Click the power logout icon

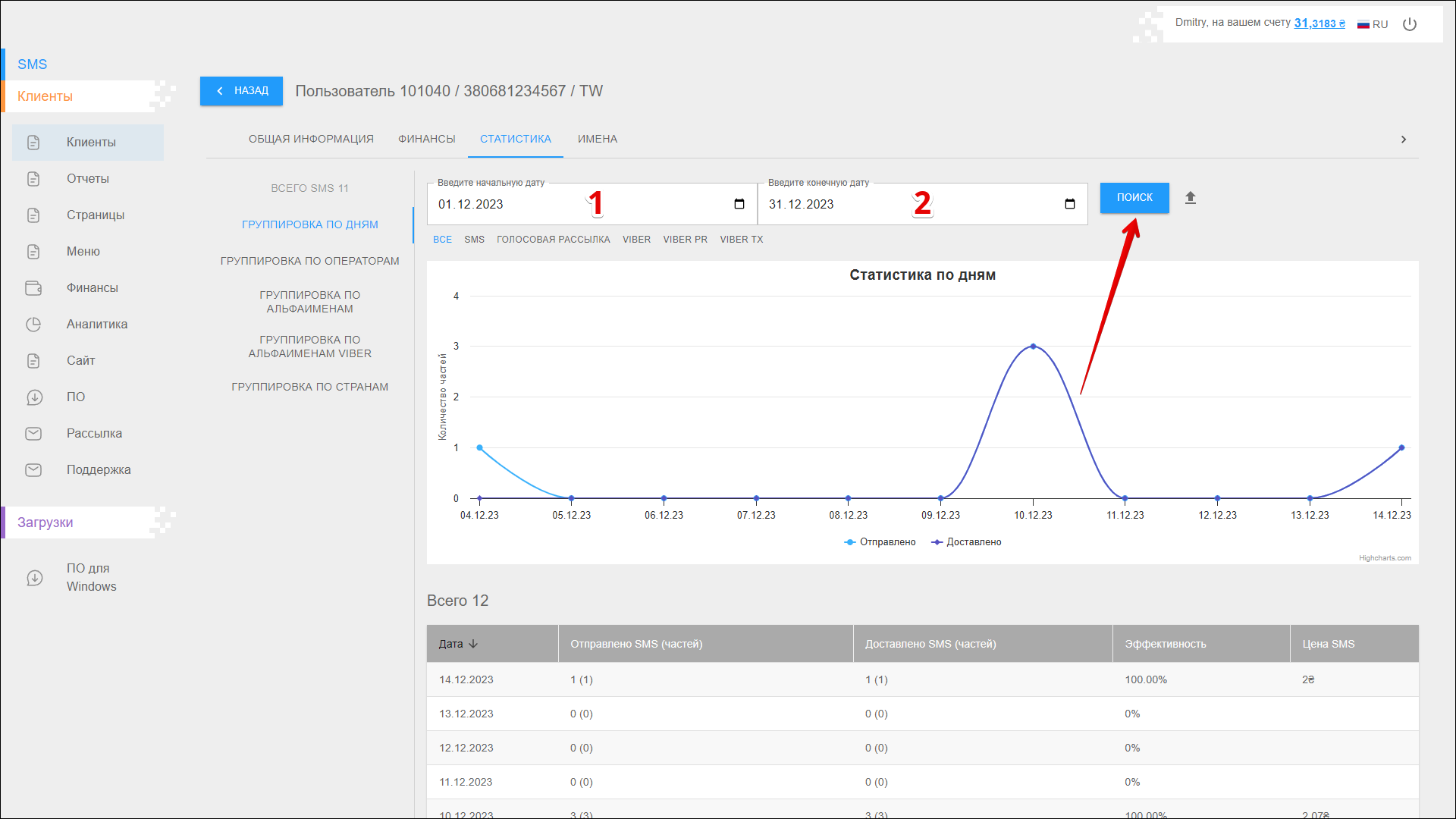click(x=1410, y=24)
